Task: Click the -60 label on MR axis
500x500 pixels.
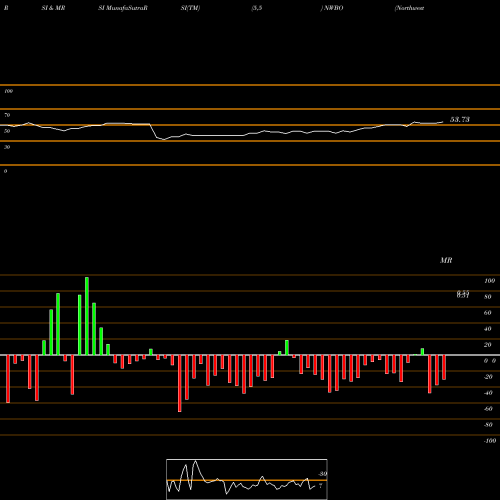Action: [488, 409]
